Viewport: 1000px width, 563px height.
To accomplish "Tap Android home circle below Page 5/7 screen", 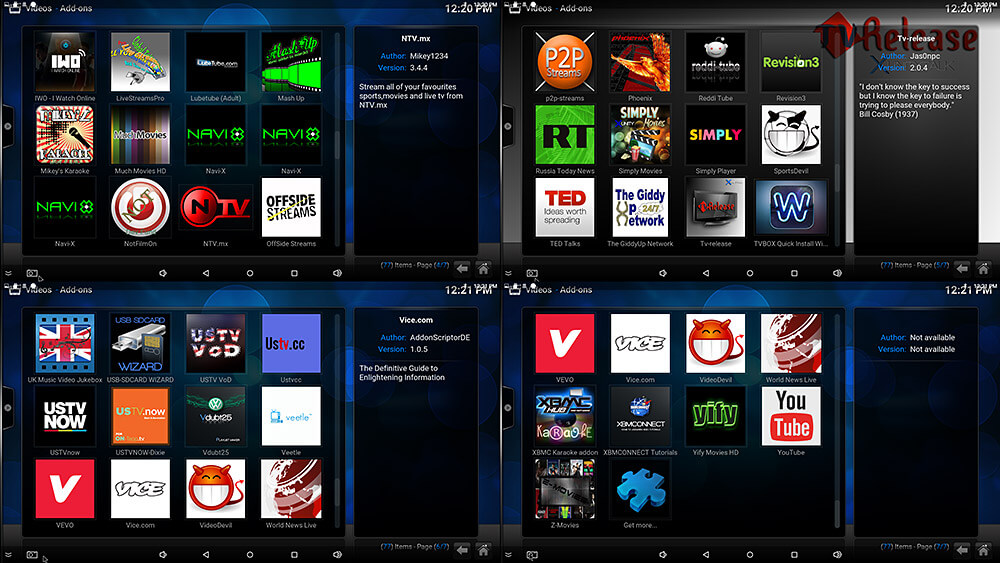I will (750, 274).
